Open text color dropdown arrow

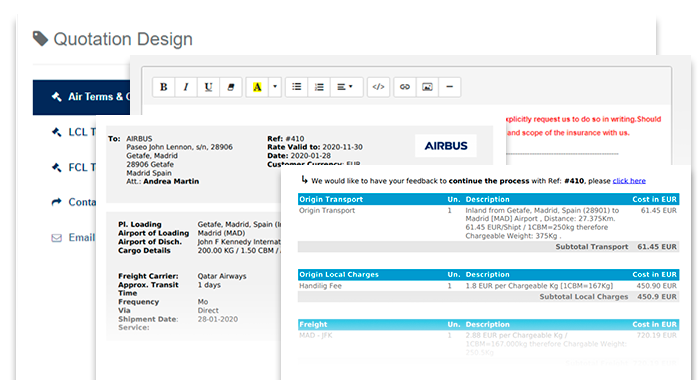pos(275,87)
